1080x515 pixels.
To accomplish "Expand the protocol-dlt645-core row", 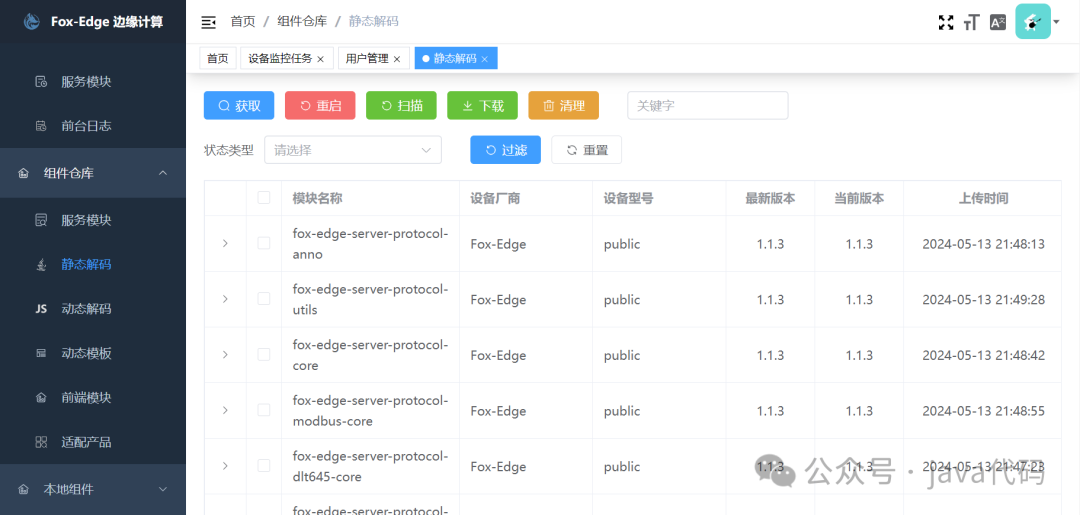I will click(x=225, y=466).
